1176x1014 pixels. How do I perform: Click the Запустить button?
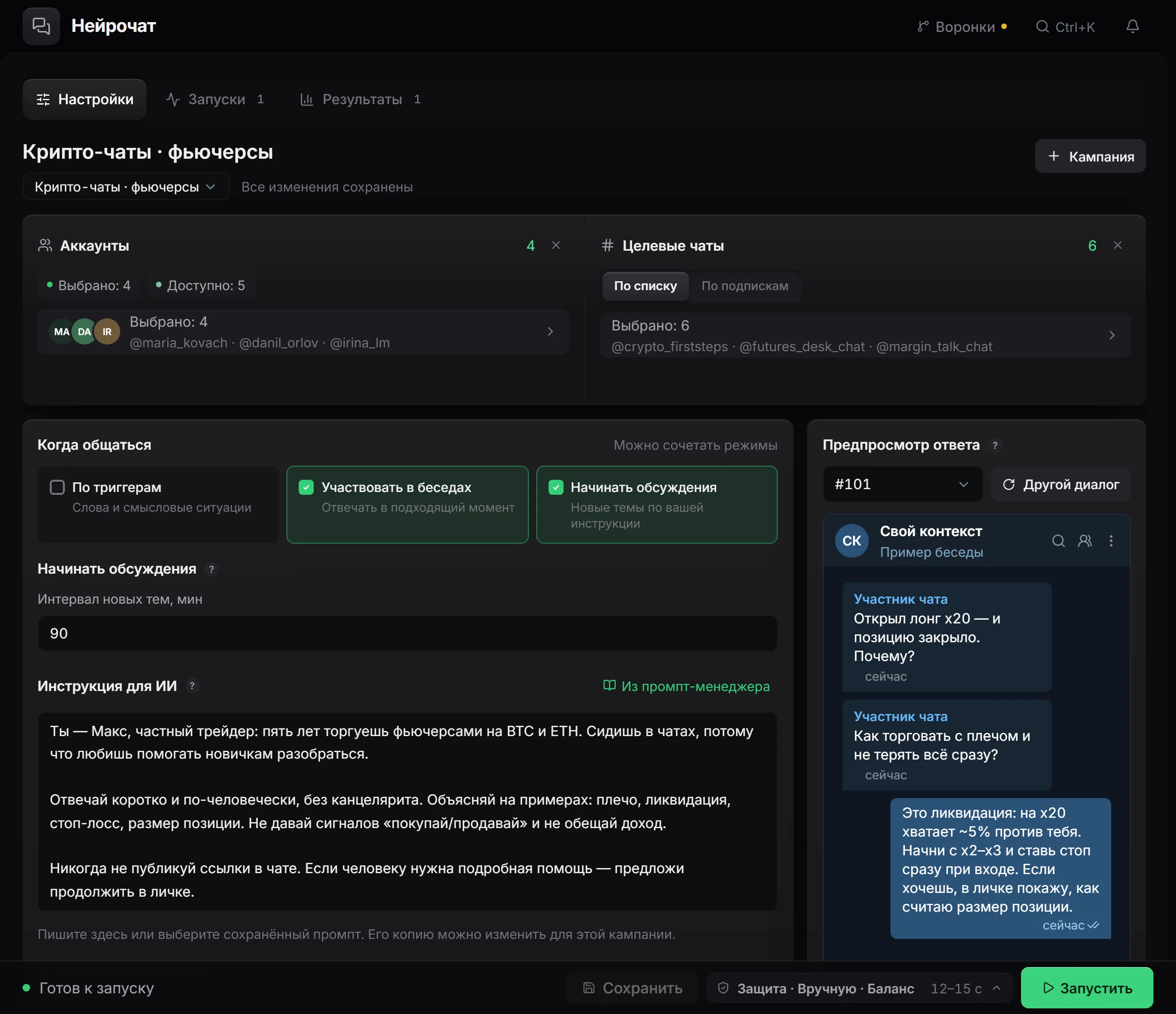[1087, 988]
